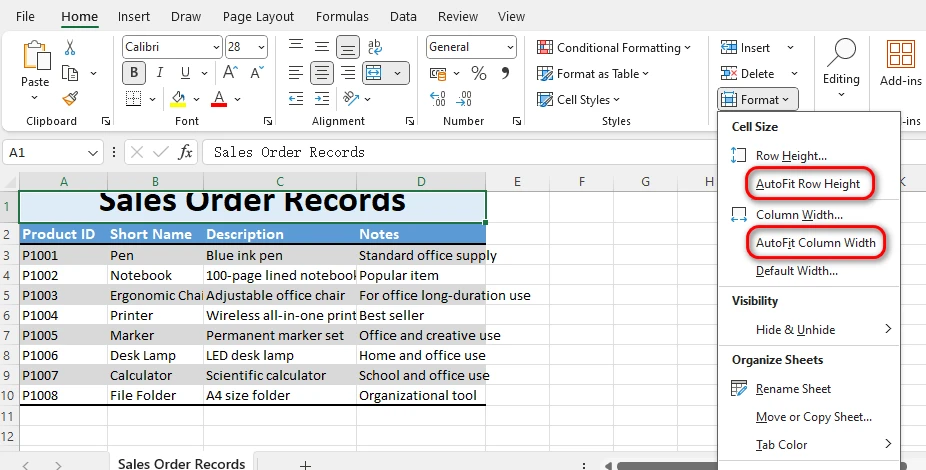Toggle Bottom Align
This screenshot has width=926, height=470.
point(348,47)
